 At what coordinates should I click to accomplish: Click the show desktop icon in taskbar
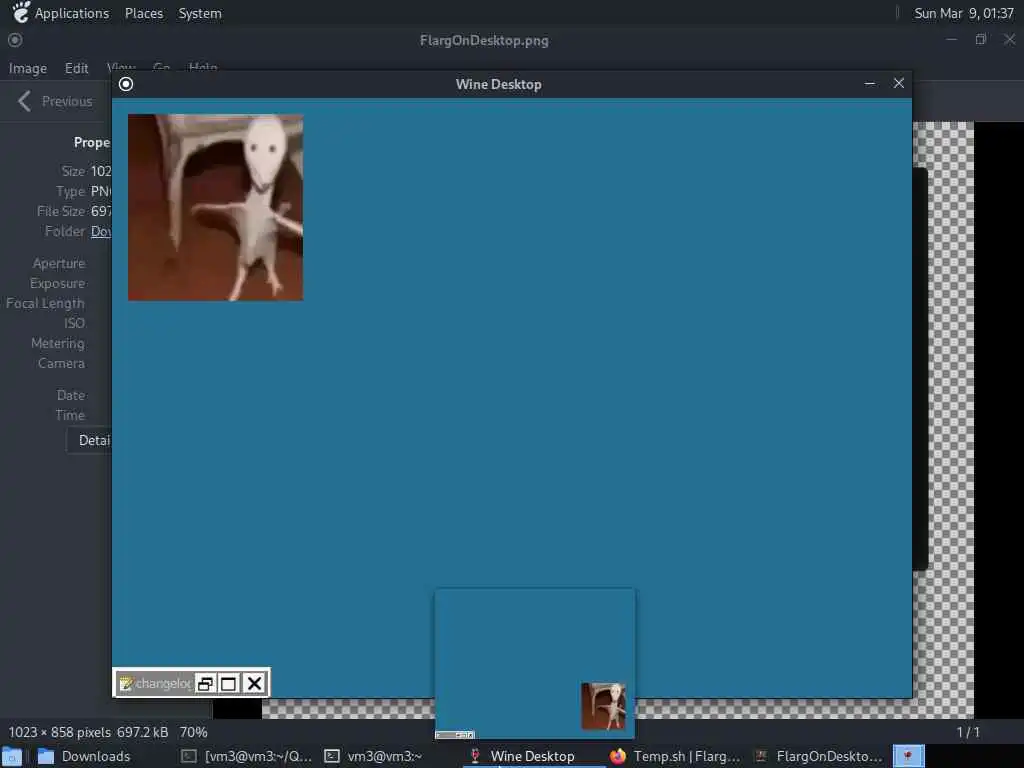tap(12, 756)
